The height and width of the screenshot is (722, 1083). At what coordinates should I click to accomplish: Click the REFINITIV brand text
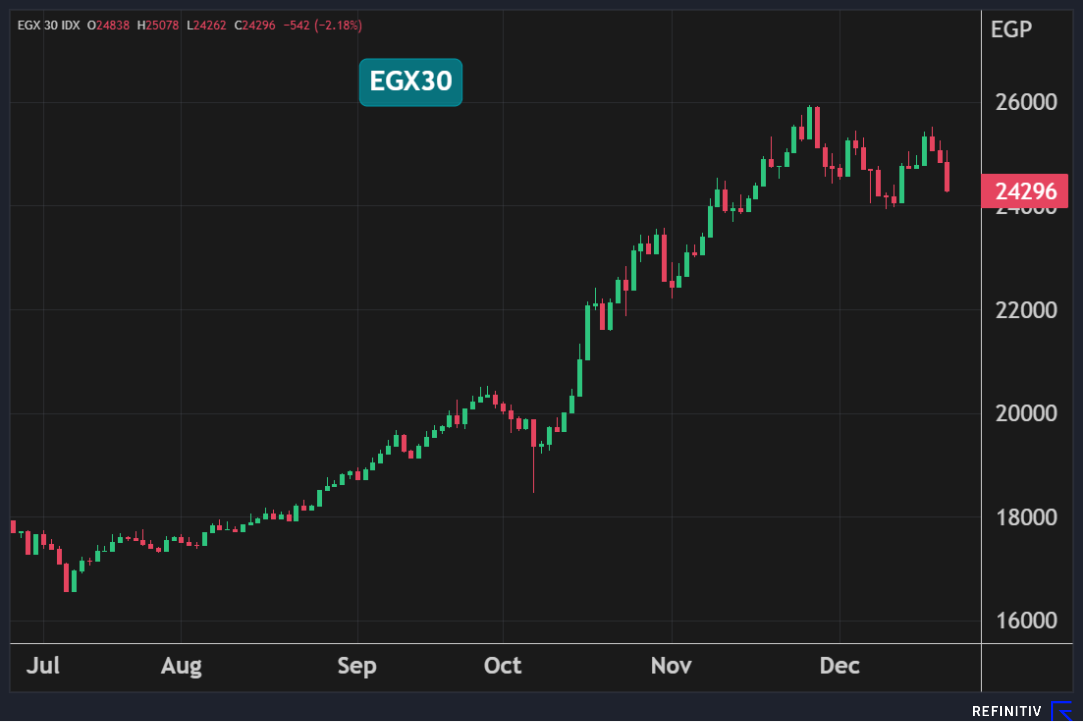pyautogui.click(x=1007, y=711)
